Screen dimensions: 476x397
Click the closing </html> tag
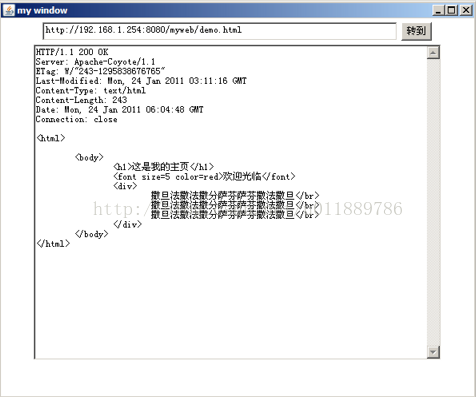click(x=53, y=244)
